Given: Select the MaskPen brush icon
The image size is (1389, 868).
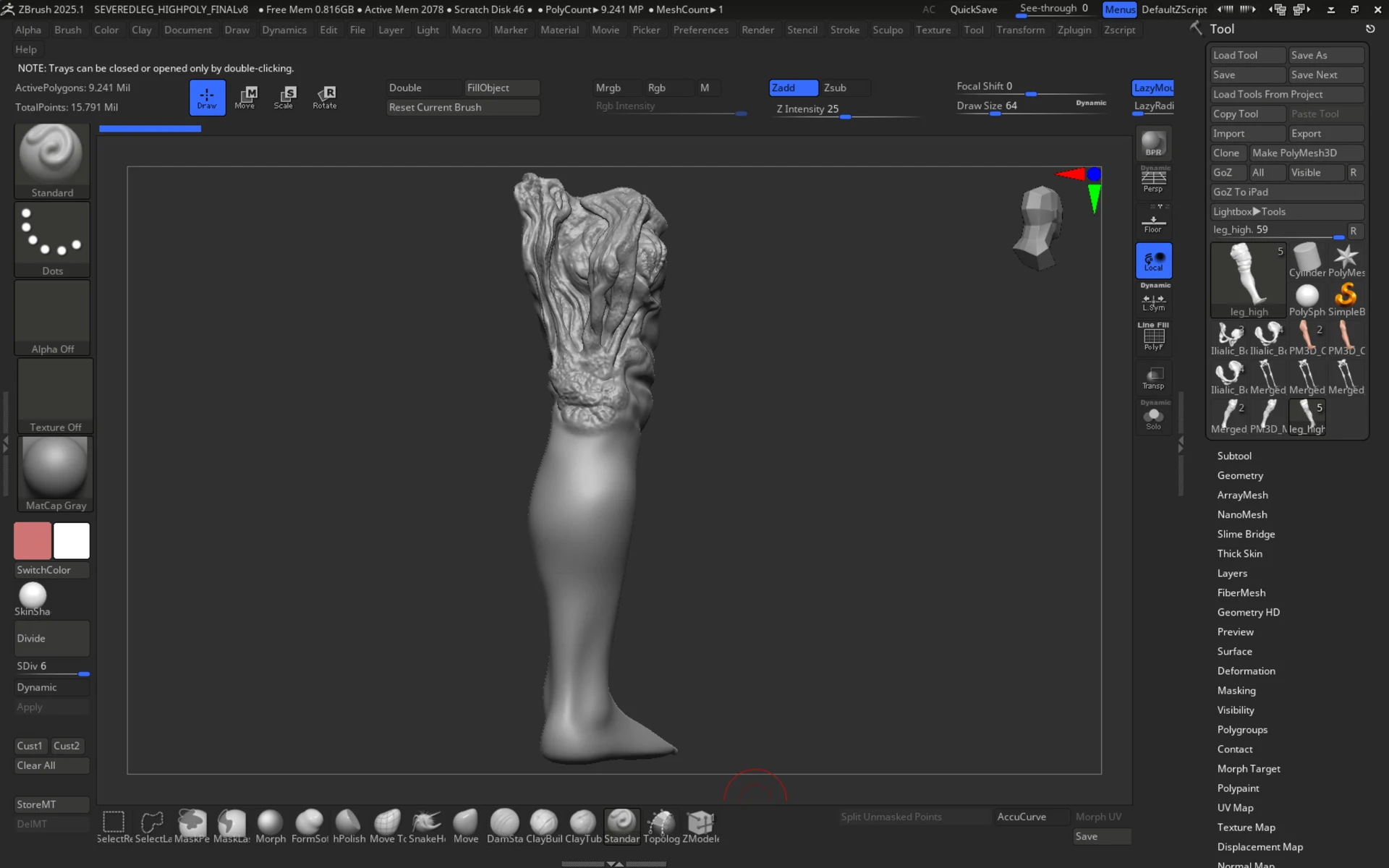Looking at the screenshot, I should pyautogui.click(x=192, y=826).
